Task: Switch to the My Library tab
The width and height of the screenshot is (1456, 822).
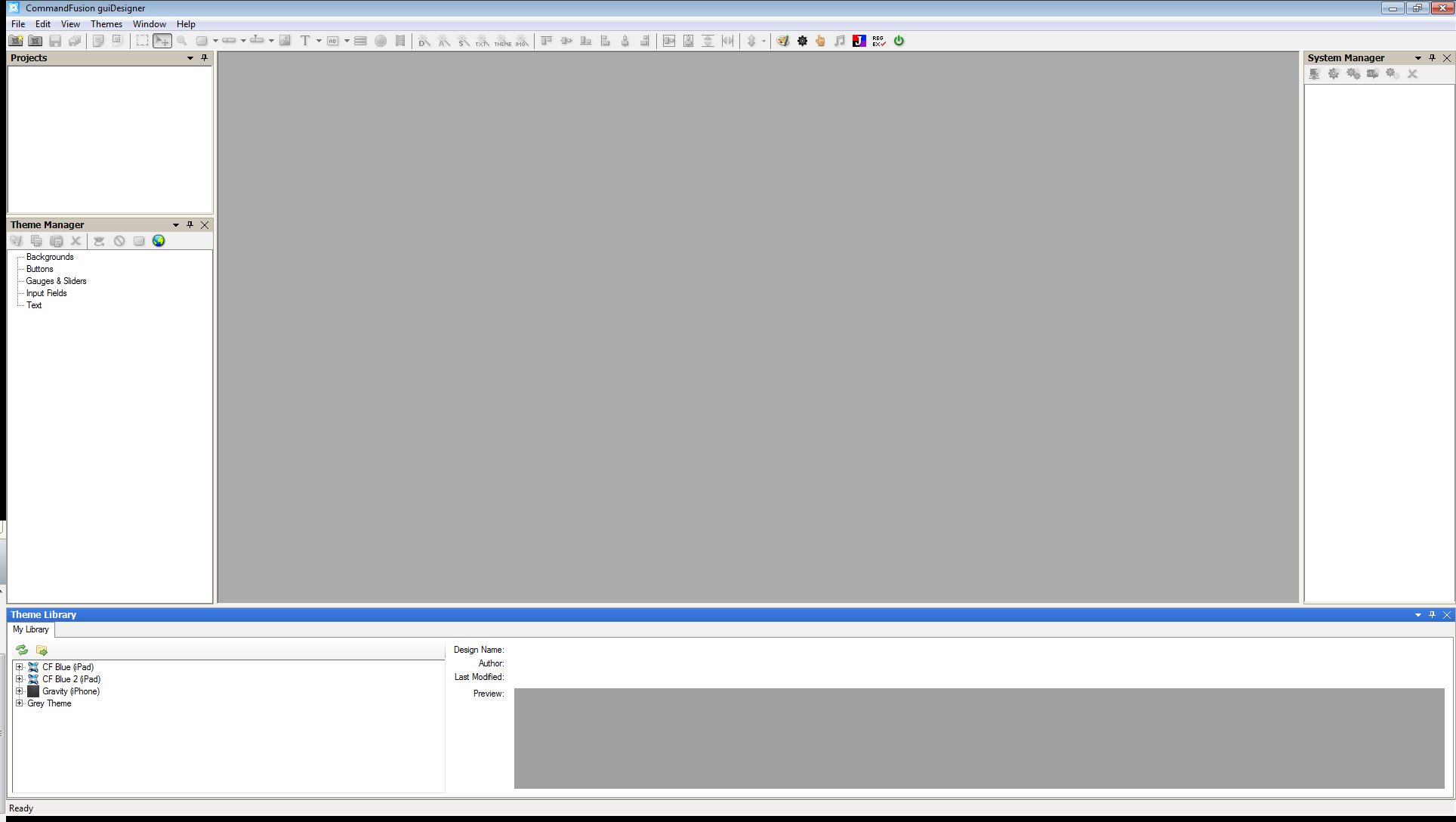Action: (30, 629)
